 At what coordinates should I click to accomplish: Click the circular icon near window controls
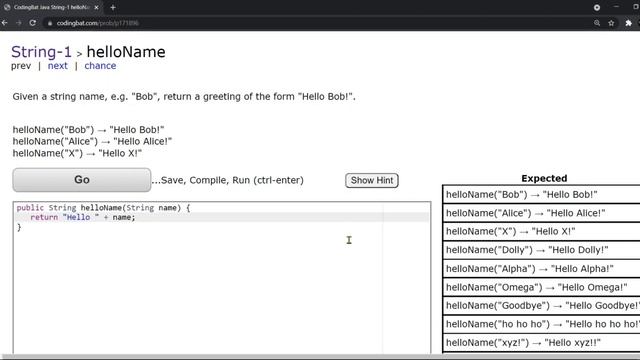(x=597, y=7)
